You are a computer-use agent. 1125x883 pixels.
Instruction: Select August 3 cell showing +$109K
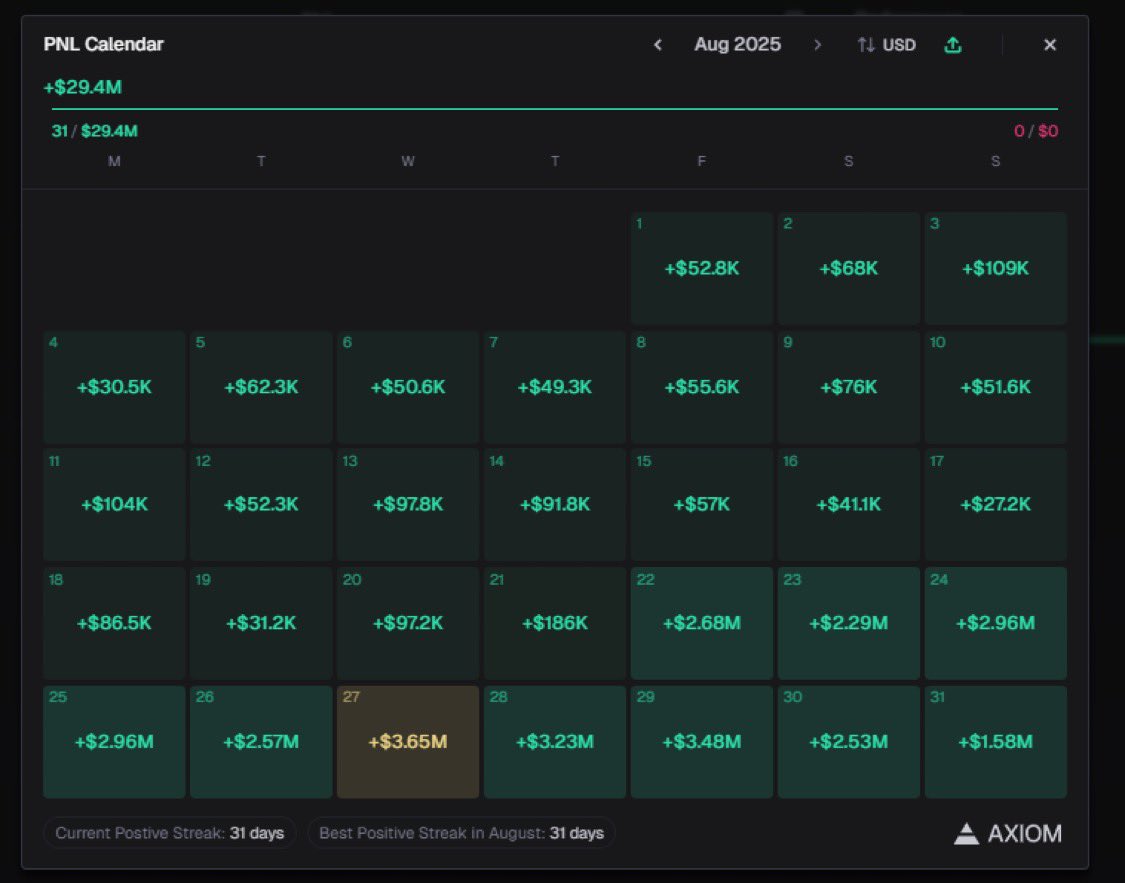pyautogui.click(x=996, y=268)
